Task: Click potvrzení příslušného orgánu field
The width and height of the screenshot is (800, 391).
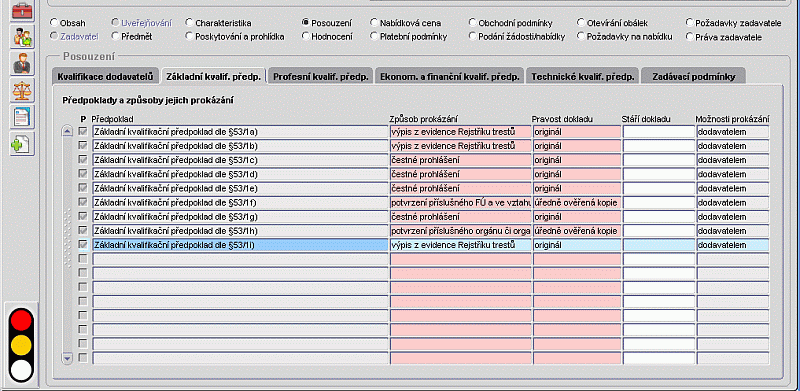Action: point(461,231)
